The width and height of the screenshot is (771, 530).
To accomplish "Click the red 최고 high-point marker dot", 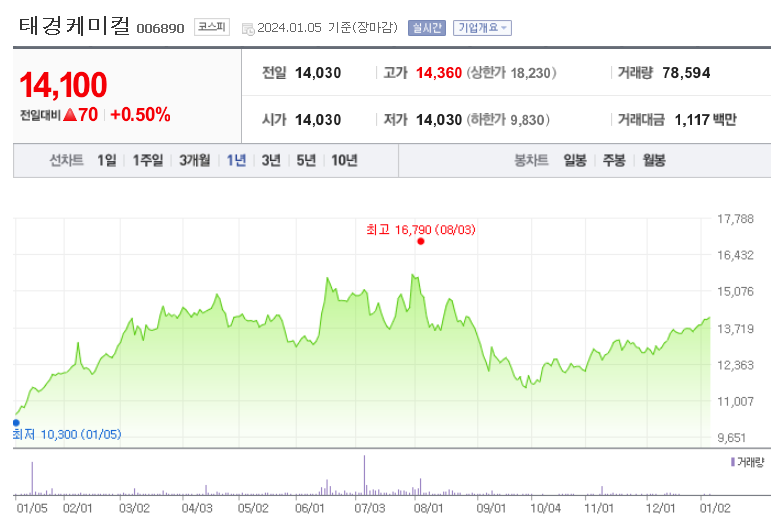I will click(420, 241).
